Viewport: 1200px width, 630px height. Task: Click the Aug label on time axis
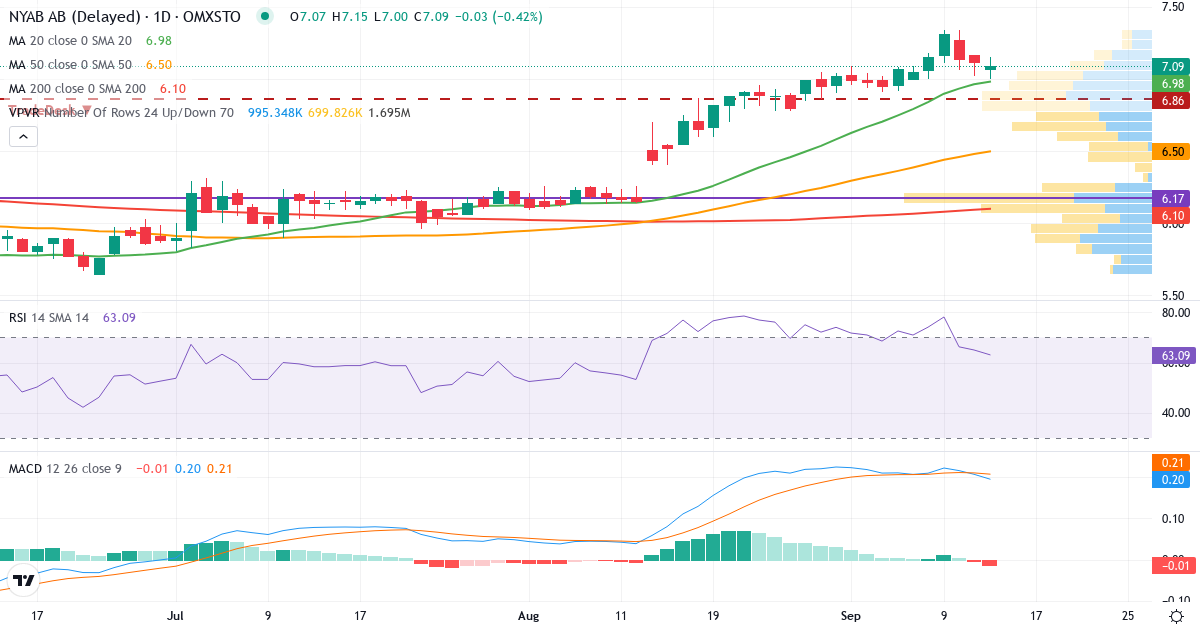click(x=529, y=615)
